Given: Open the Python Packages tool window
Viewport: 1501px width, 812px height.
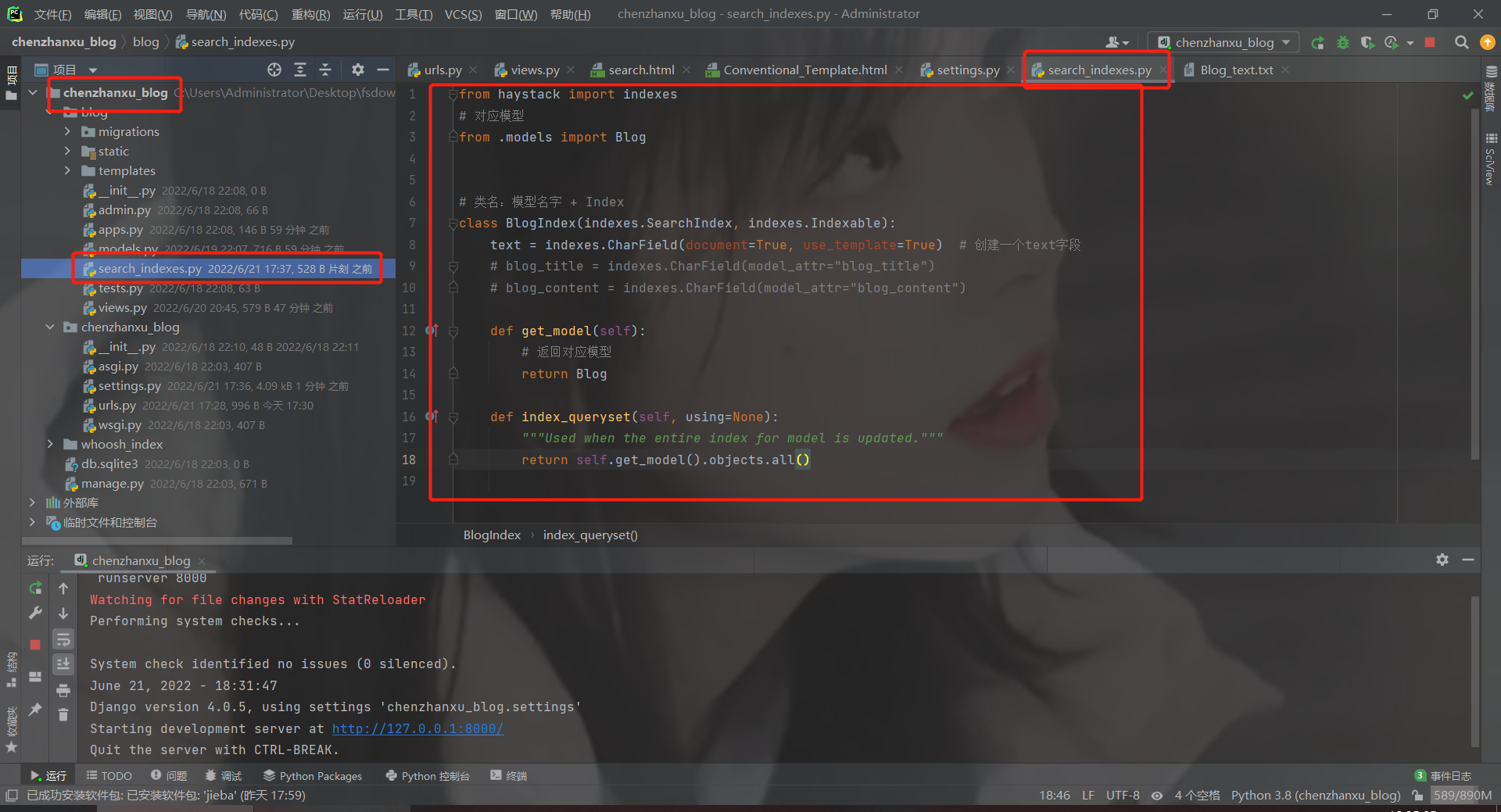Looking at the screenshot, I should 313,776.
